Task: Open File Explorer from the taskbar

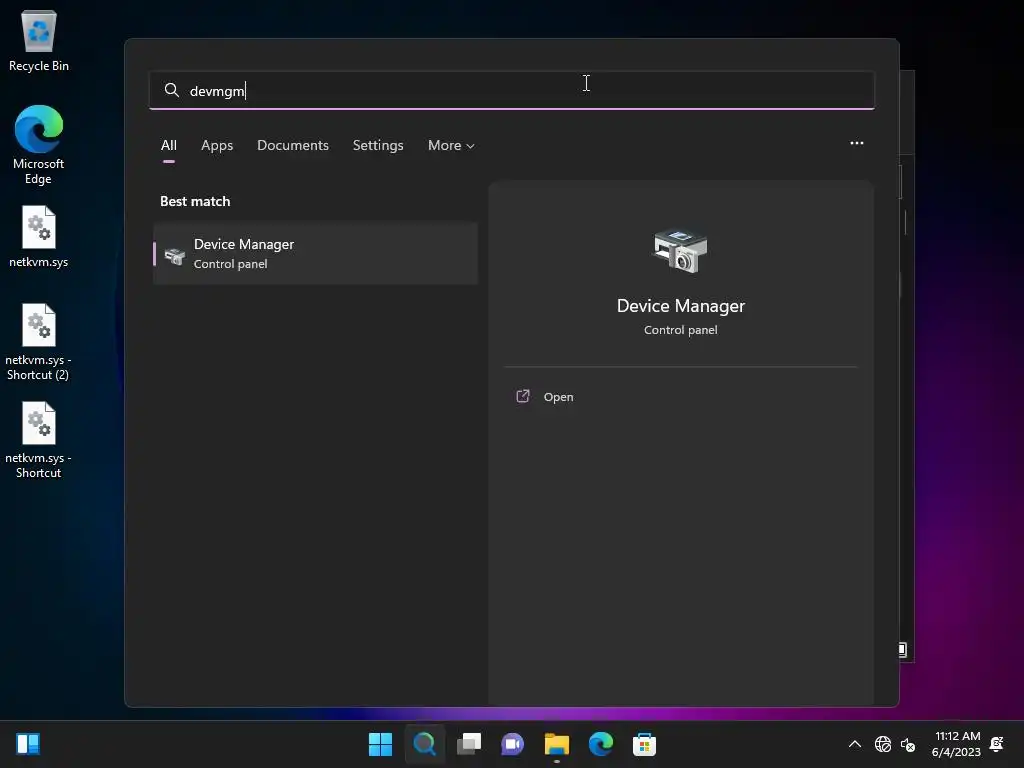Action: click(x=556, y=744)
